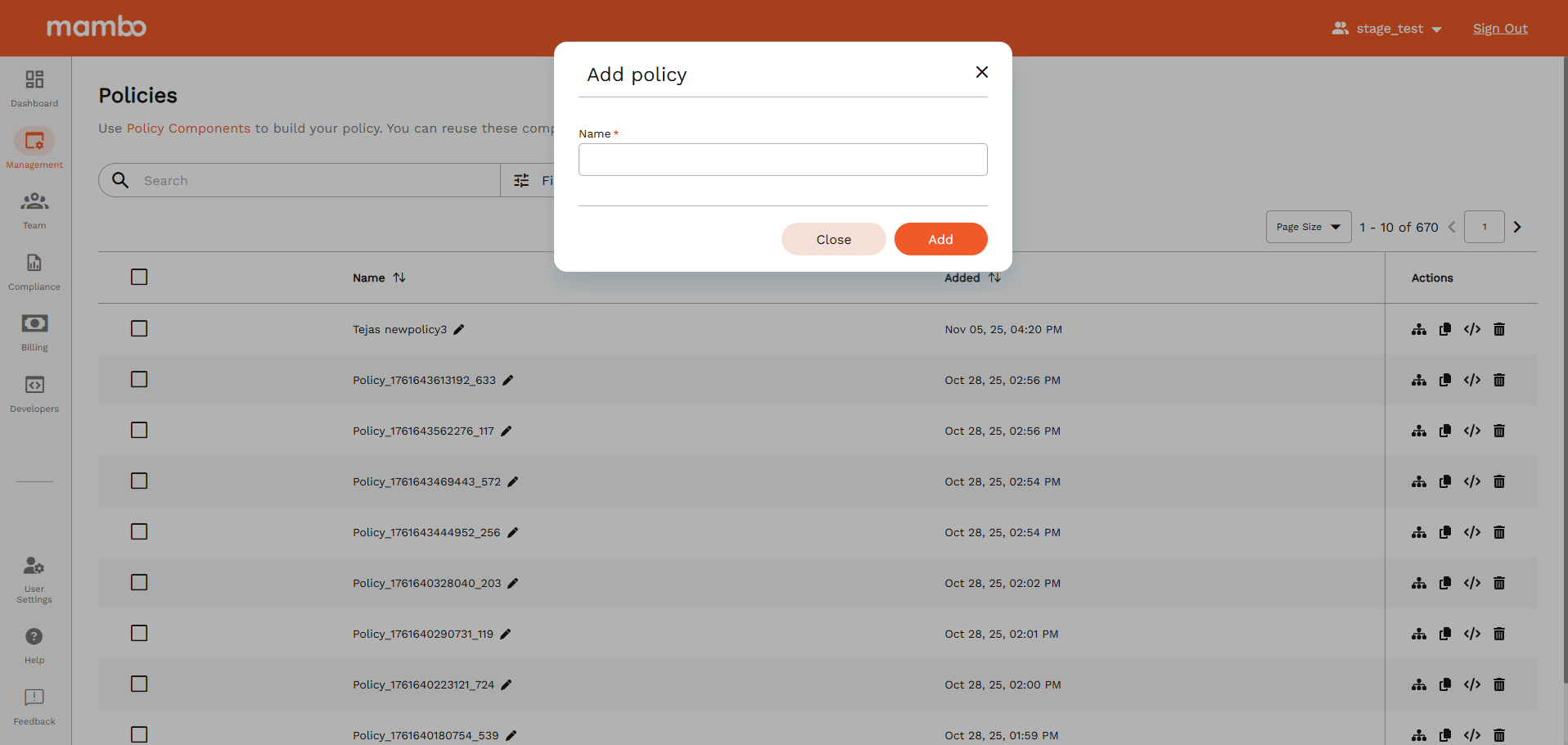
Task: Click the Sign Out link
Action: tap(1500, 28)
